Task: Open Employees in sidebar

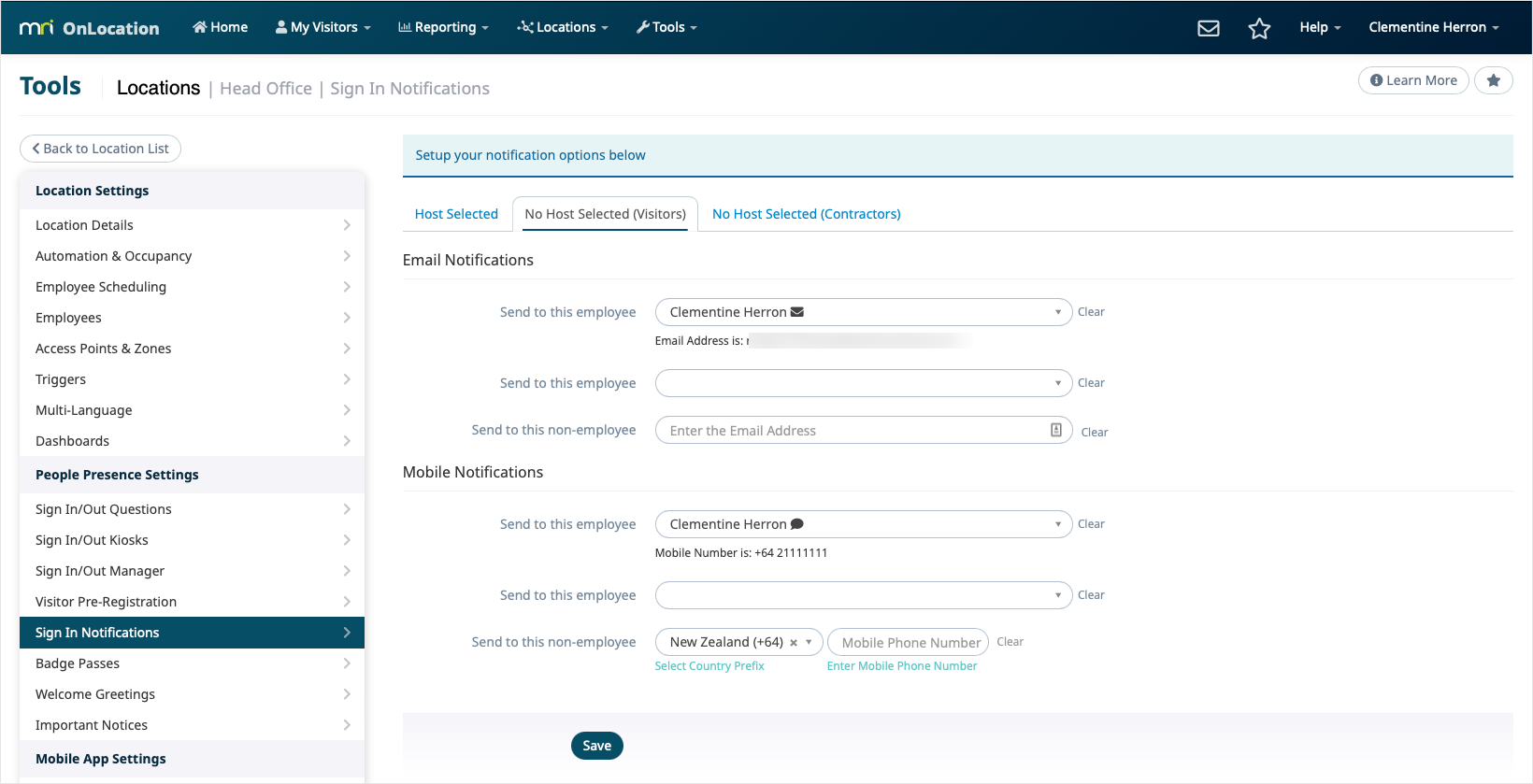Action: (x=192, y=318)
